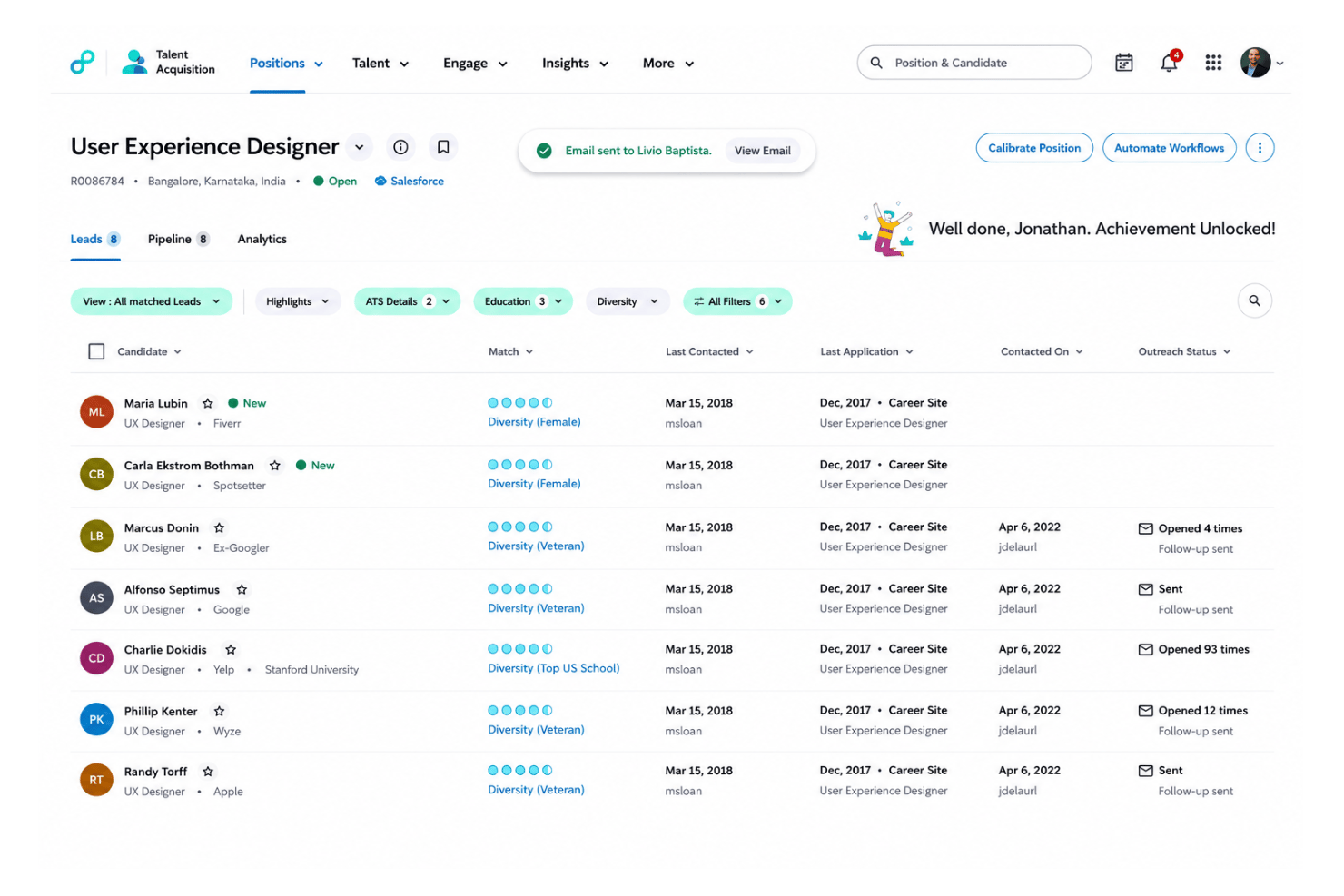The height and width of the screenshot is (896, 1344).
Task: Click the position info icon
Action: 400,147
